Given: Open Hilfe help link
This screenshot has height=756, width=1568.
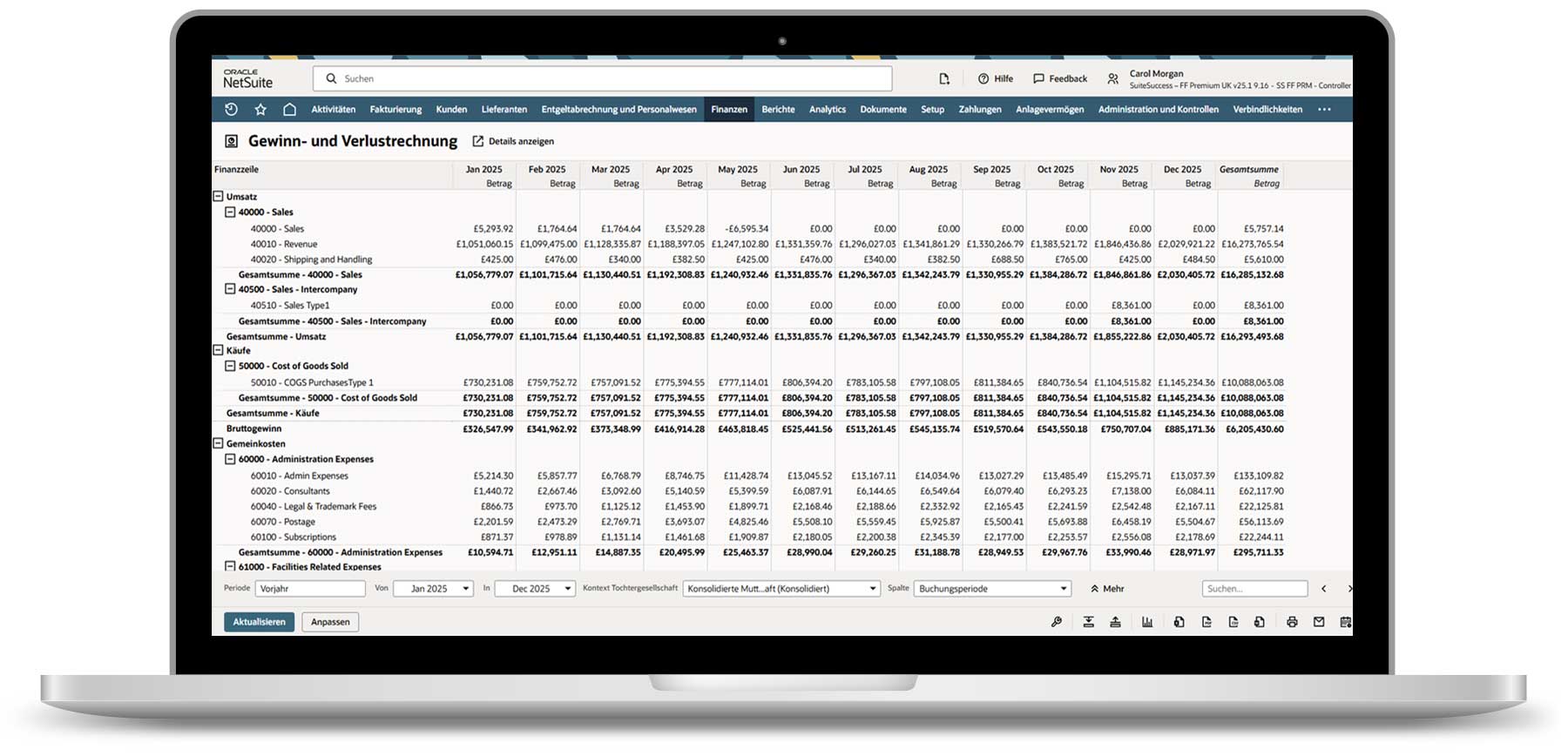Looking at the screenshot, I should click(x=995, y=78).
